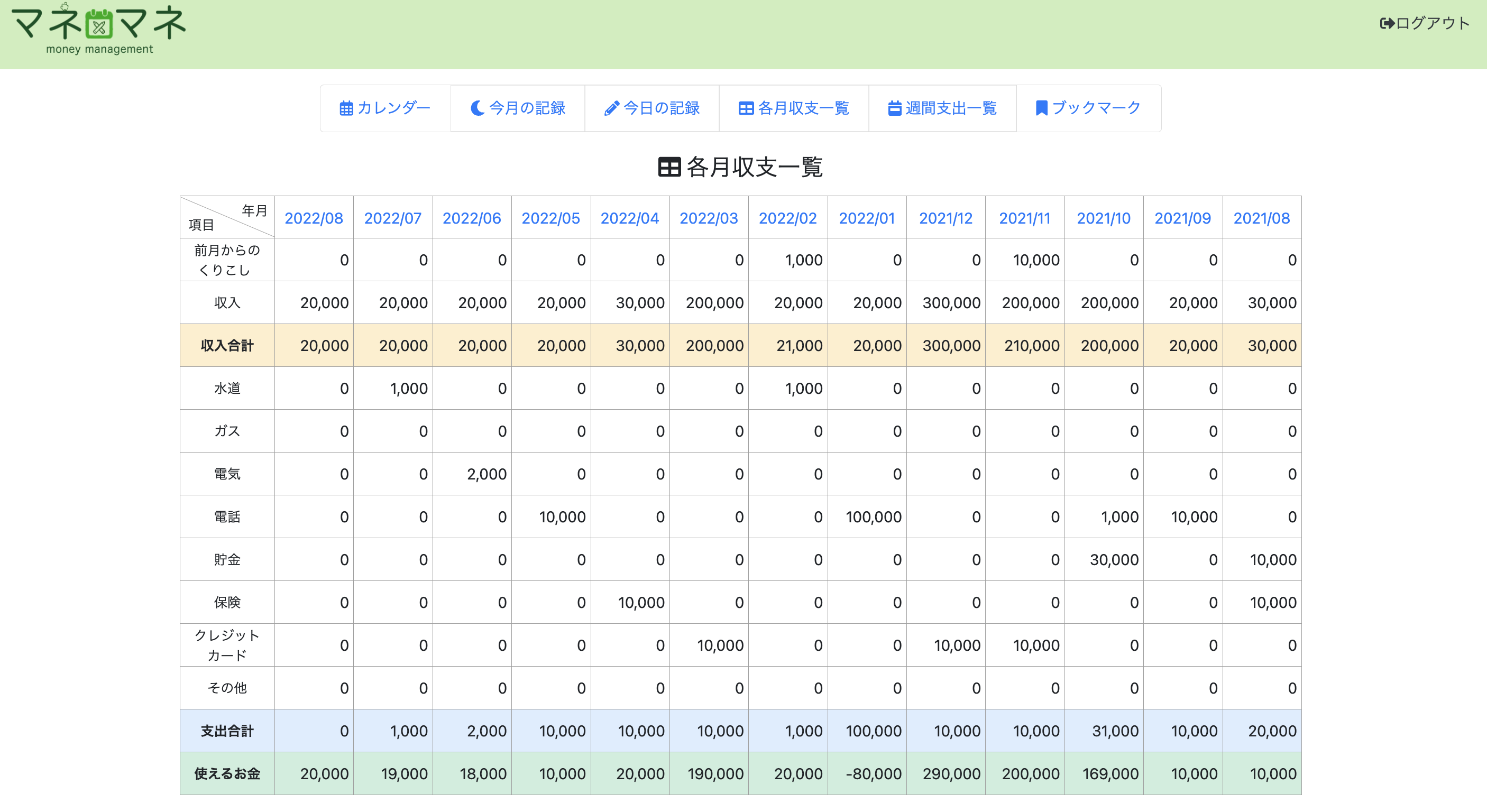Open the 2021/09 month link
The height and width of the screenshot is (812, 1487).
click(1183, 218)
